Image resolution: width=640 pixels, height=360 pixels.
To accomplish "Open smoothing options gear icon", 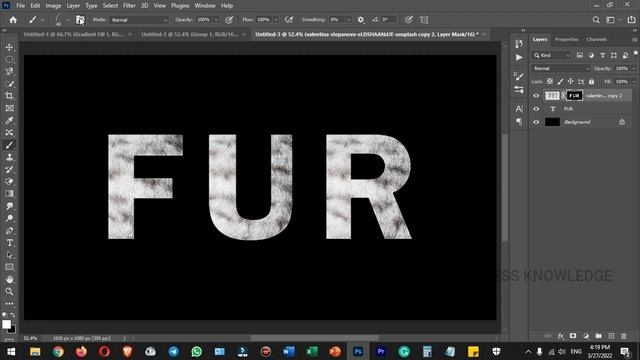I will [x=361, y=20].
